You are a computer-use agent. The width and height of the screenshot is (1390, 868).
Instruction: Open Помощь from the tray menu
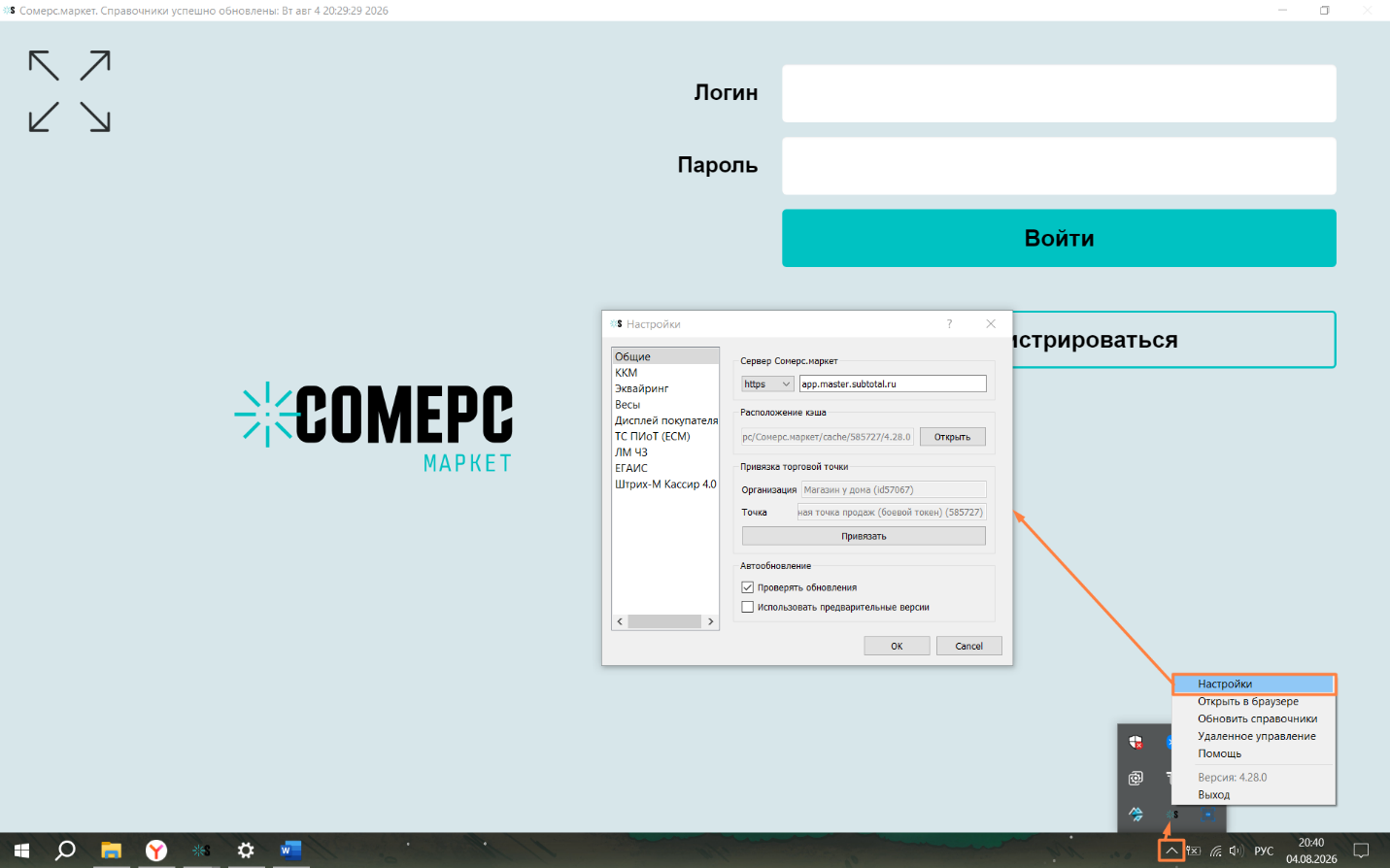[x=1254, y=753]
